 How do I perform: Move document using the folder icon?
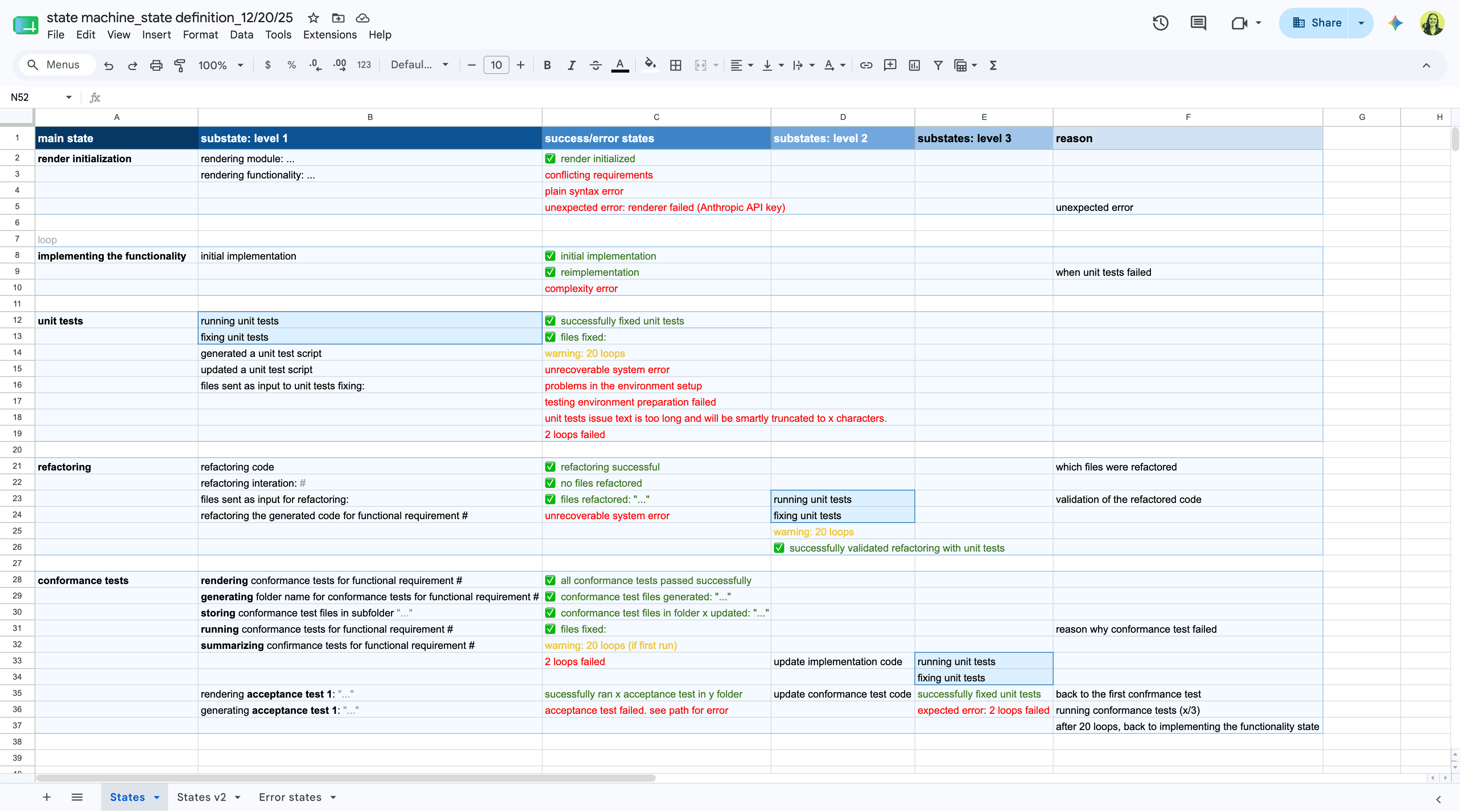[x=338, y=18]
